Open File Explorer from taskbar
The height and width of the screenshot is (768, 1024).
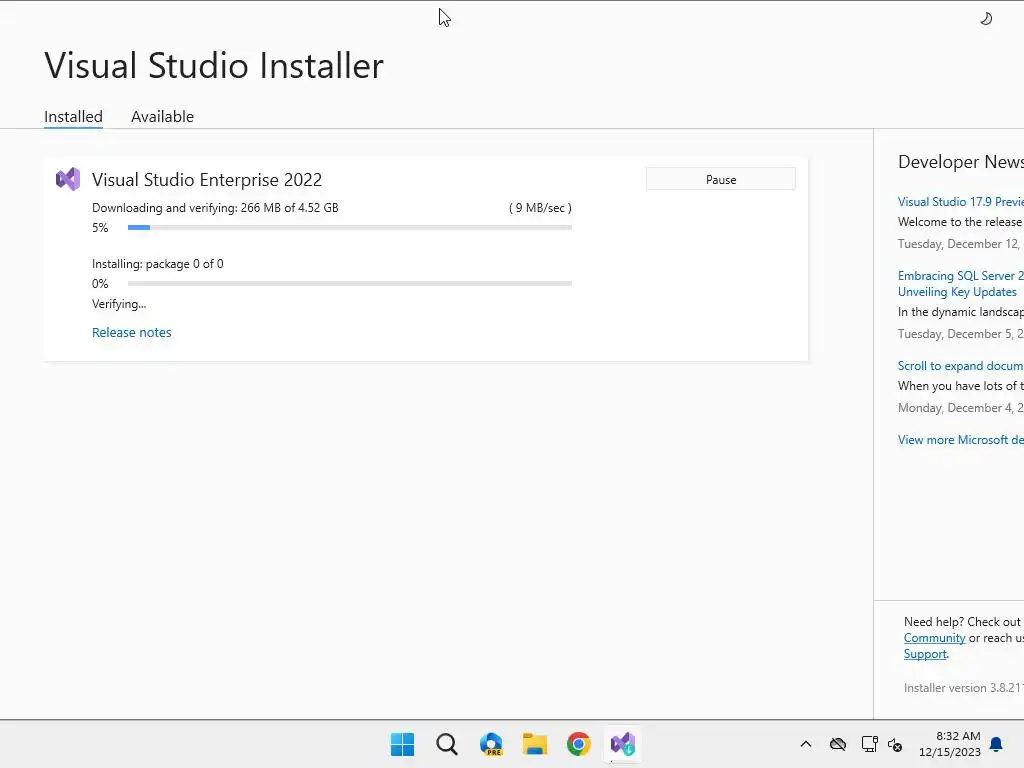point(535,744)
